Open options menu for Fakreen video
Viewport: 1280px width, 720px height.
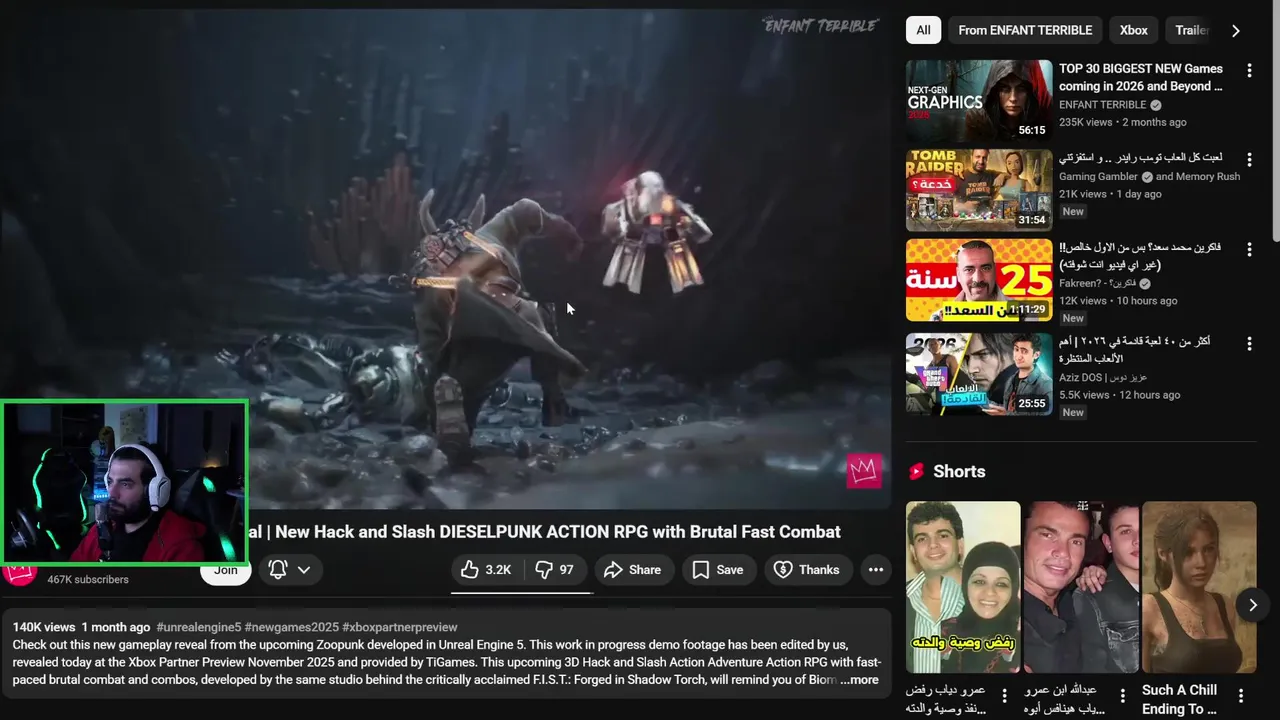point(1249,249)
